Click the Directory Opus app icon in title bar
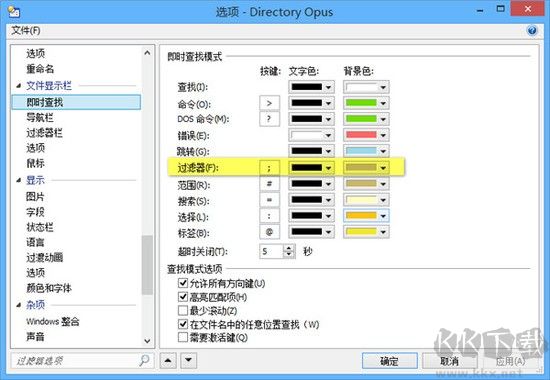Viewport: 550px width, 380px height. pos(14,12)
